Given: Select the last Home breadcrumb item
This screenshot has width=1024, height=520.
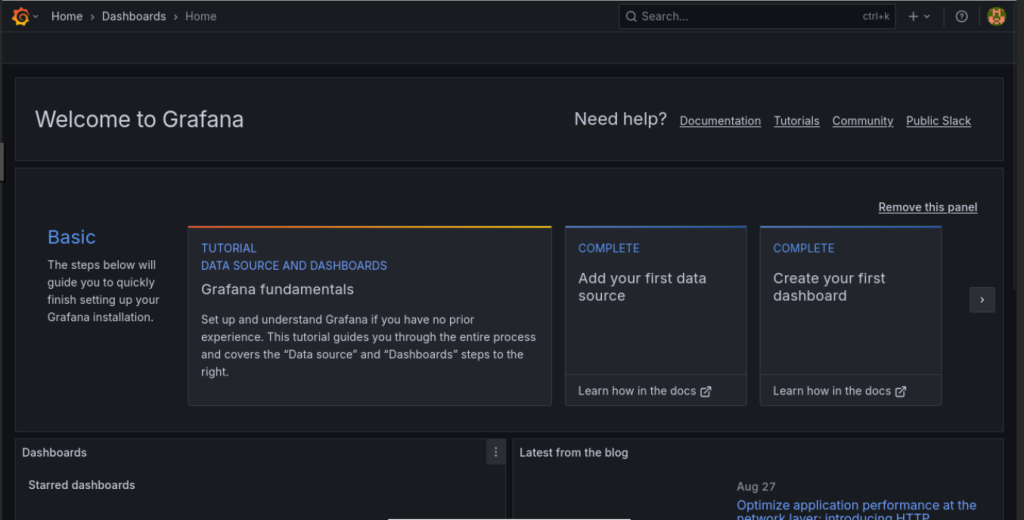Looking at the screenshot, I should pyautogui.click(x=200, y=16).
